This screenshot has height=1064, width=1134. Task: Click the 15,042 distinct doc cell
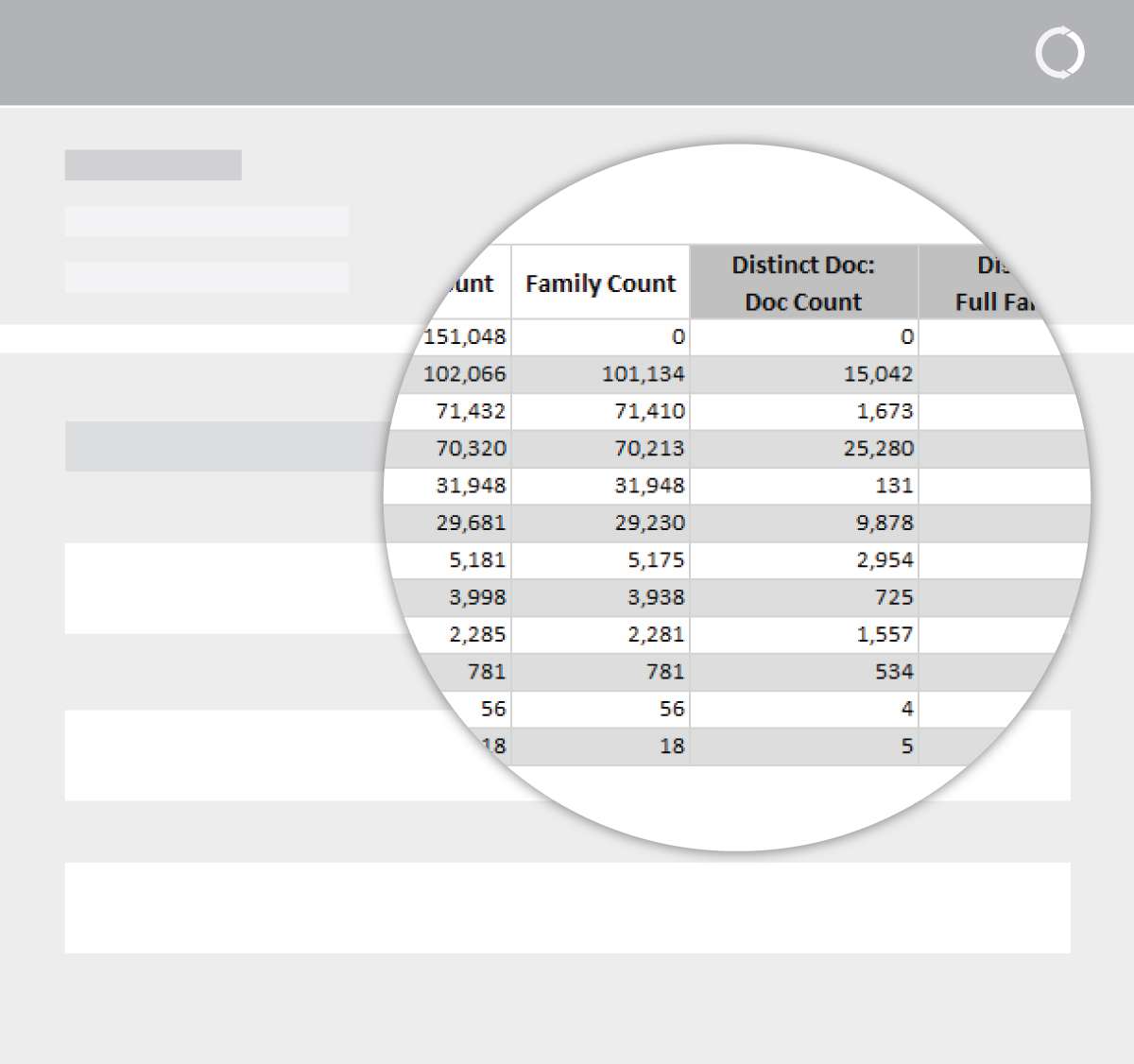click(x=878, y=374)
